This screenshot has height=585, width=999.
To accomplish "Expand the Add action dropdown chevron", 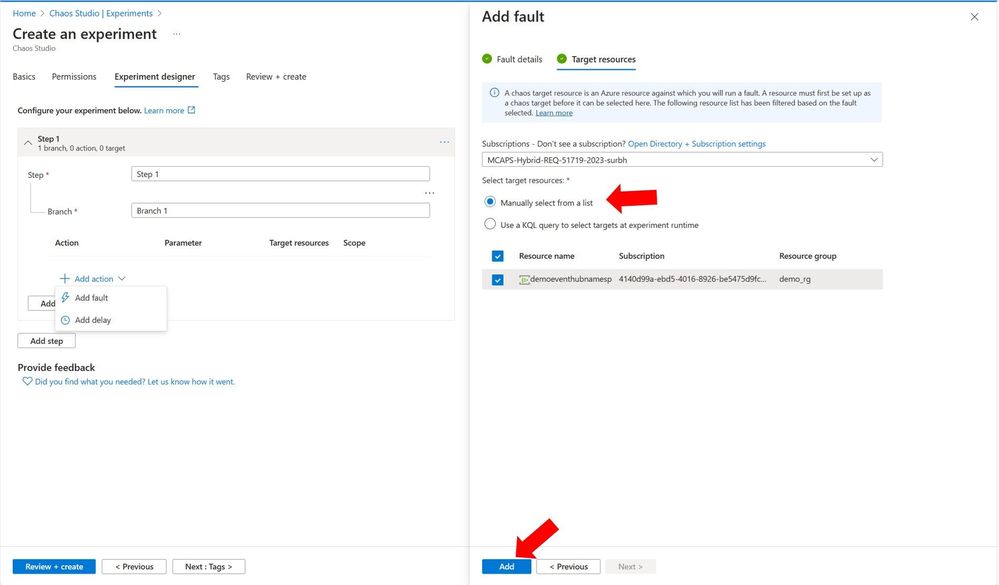I will (122, 278).
